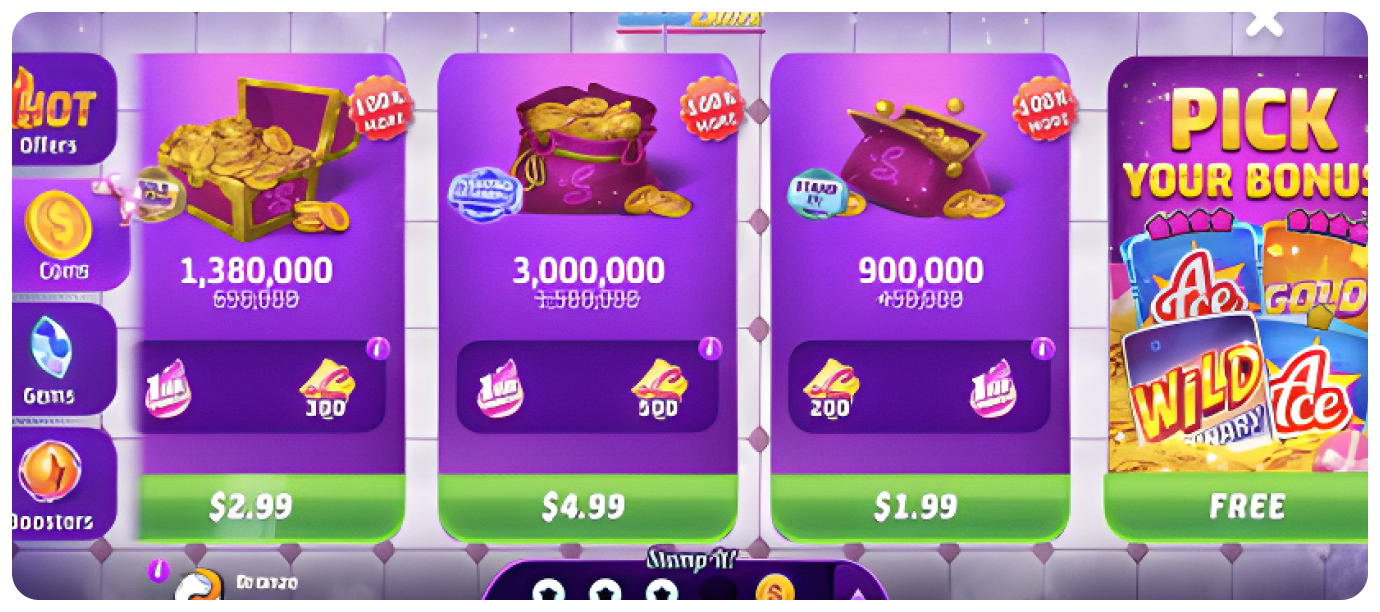Viewport: 1380px width, 612px height.
Task: Click the 100% more badge on chest pack
Action: (x=380, y=107)
